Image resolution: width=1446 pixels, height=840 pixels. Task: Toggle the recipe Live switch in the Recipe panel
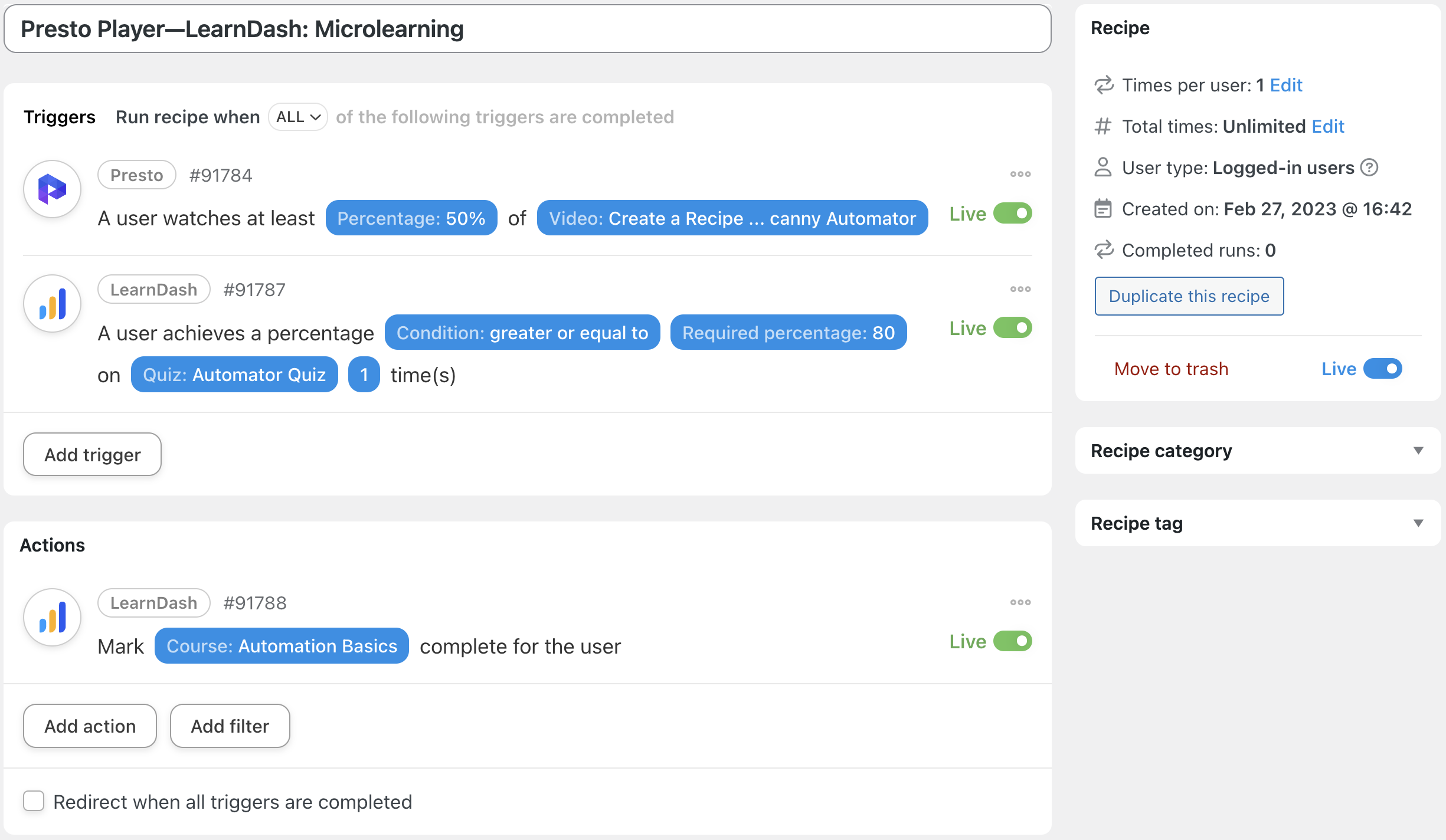tap(1383, 369)
